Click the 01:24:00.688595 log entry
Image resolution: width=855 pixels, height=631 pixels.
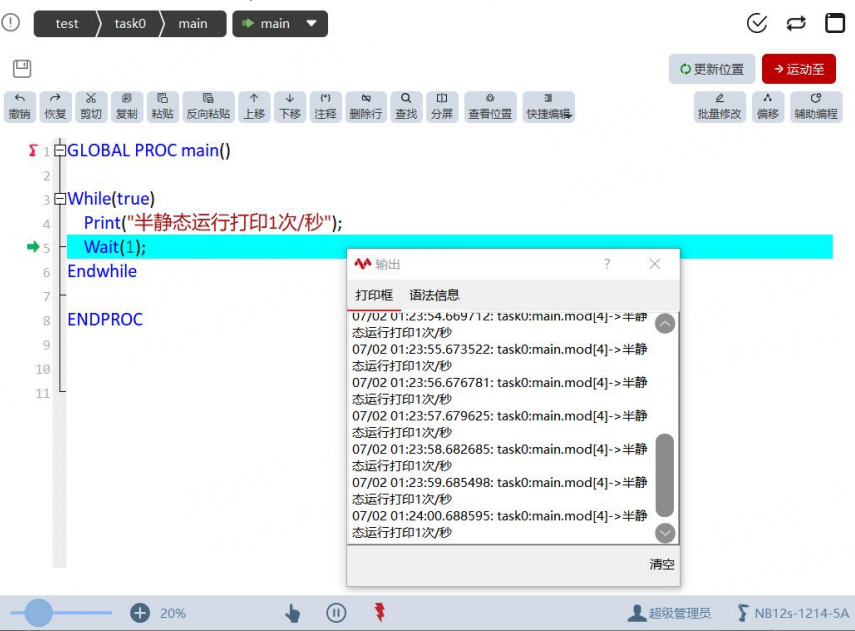pos(499,524)
